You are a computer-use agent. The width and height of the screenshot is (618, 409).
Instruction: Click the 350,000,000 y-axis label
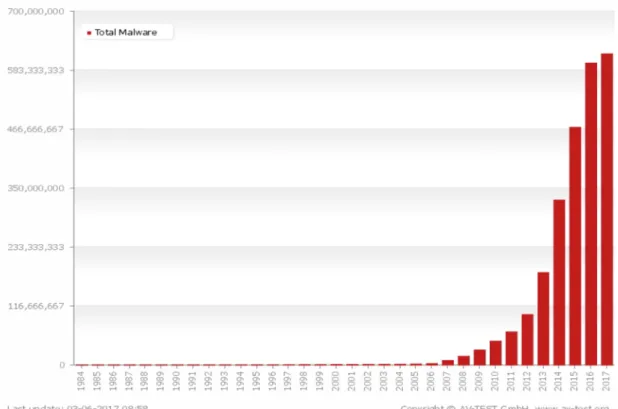click(36, 188)
